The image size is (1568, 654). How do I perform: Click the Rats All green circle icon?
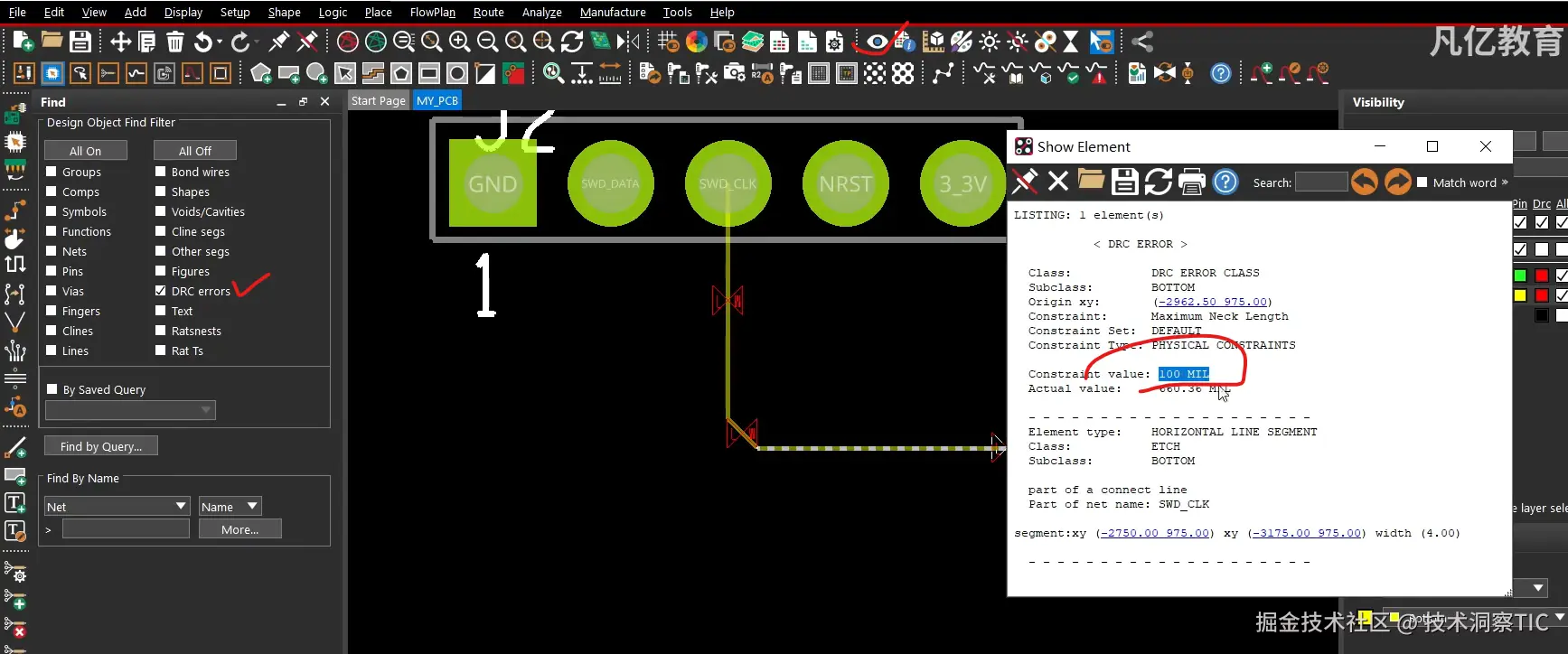coord(376,42)
